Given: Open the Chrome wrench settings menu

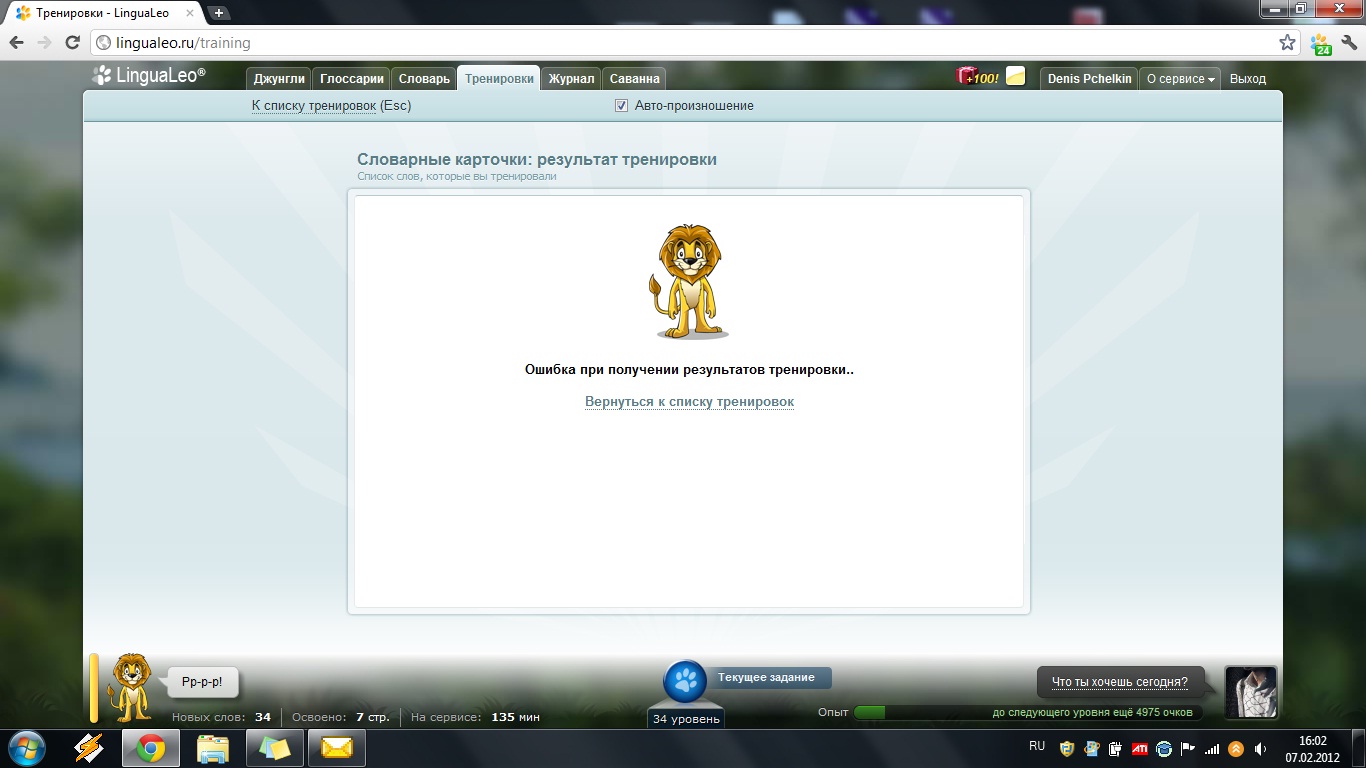Looking at the screenshot, I should coord(1349,43).
